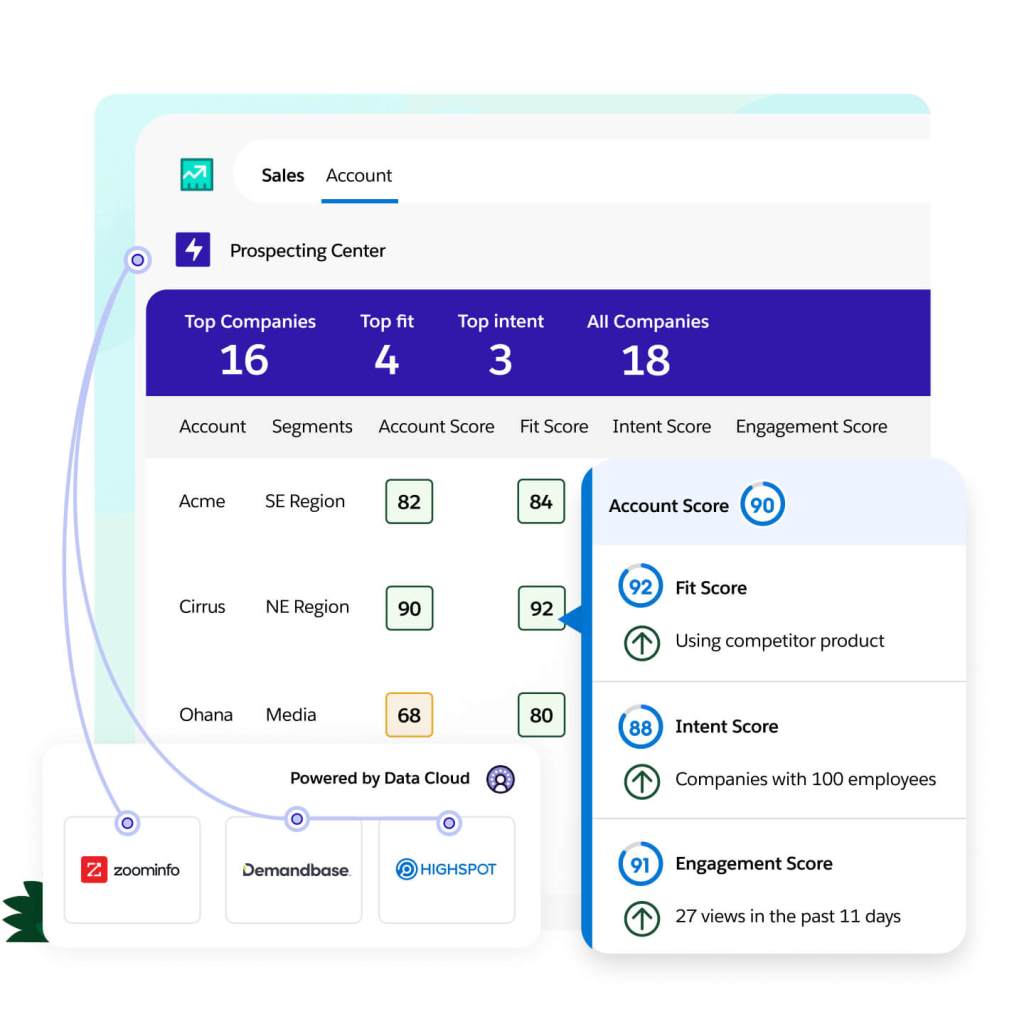This screenshot has height=1024, width=1024.
Task: Select the Sales app label
Action: point(283,175)
